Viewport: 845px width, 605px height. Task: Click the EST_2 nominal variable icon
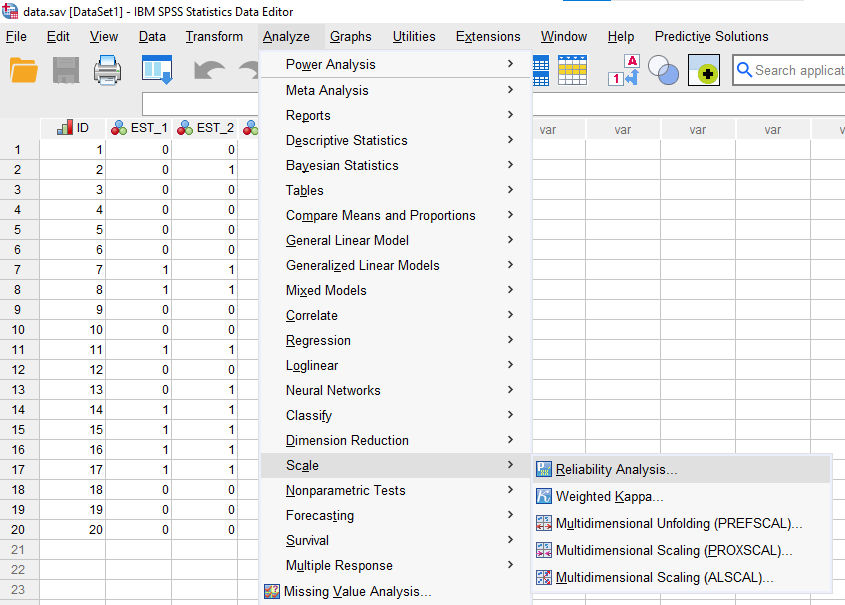tap(185, 128)
